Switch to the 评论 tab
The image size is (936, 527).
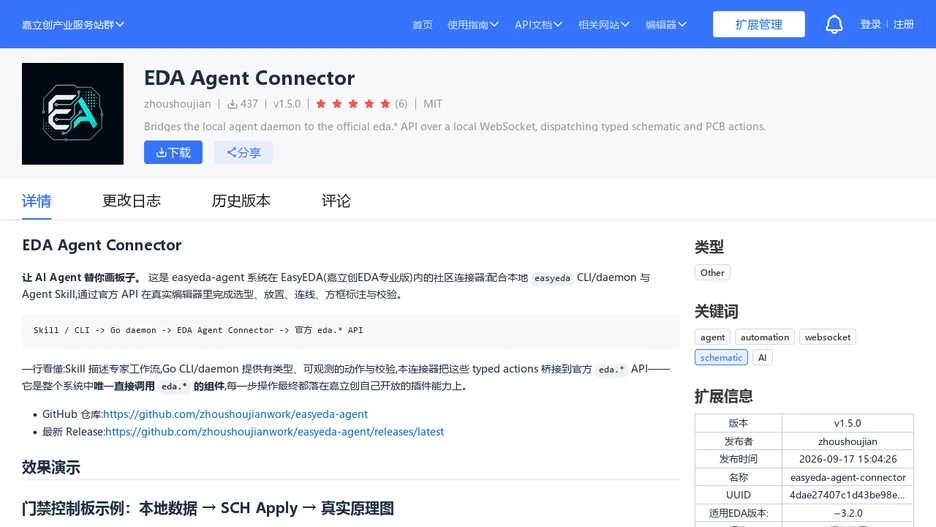(336, 201)
